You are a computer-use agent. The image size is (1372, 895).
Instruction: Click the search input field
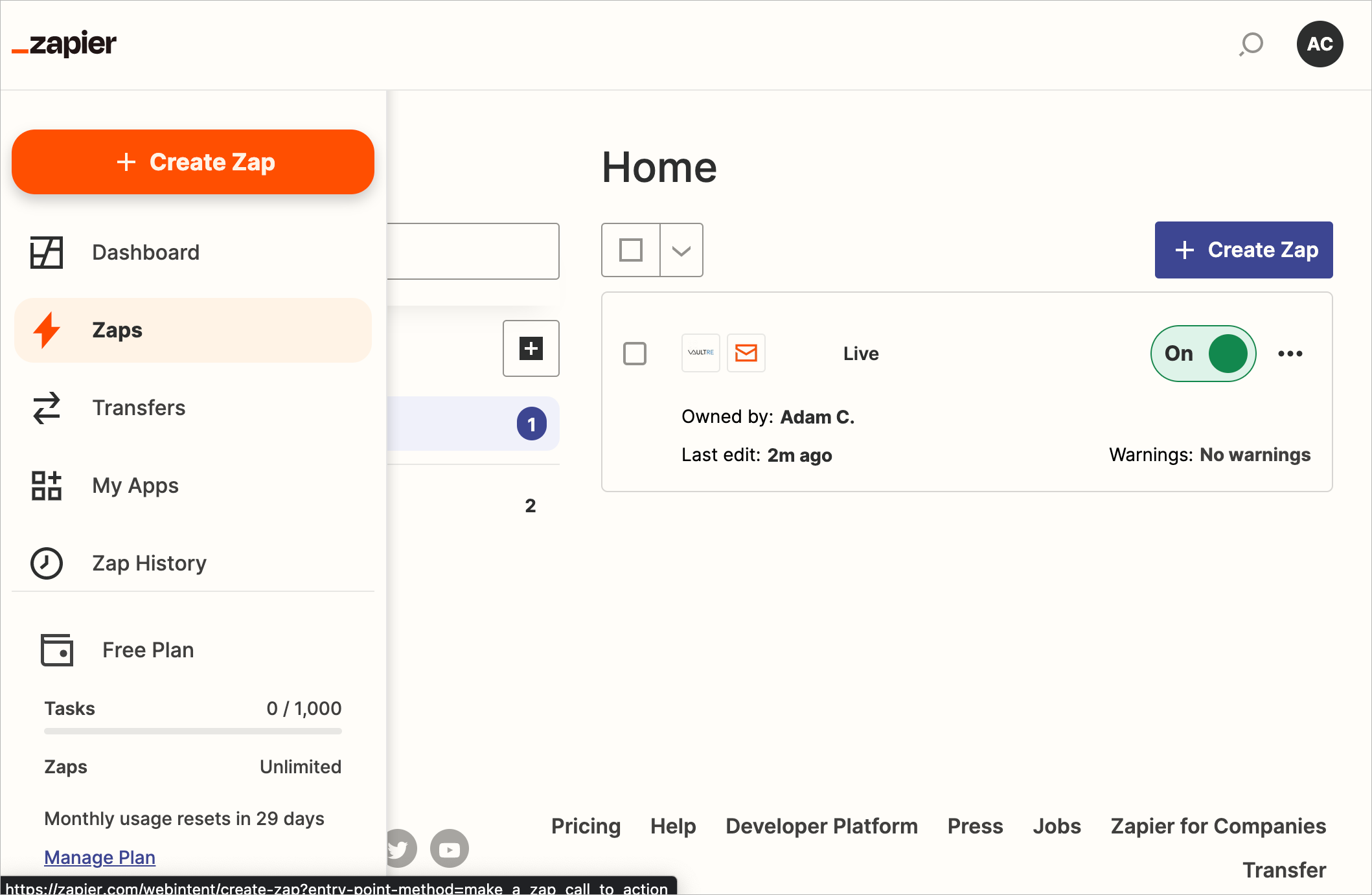[474, 251]
